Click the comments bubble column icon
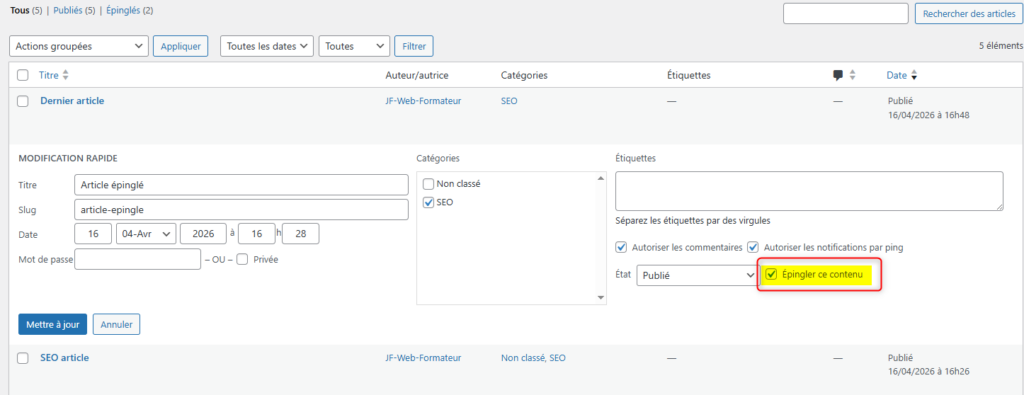 tap(838, 76)
